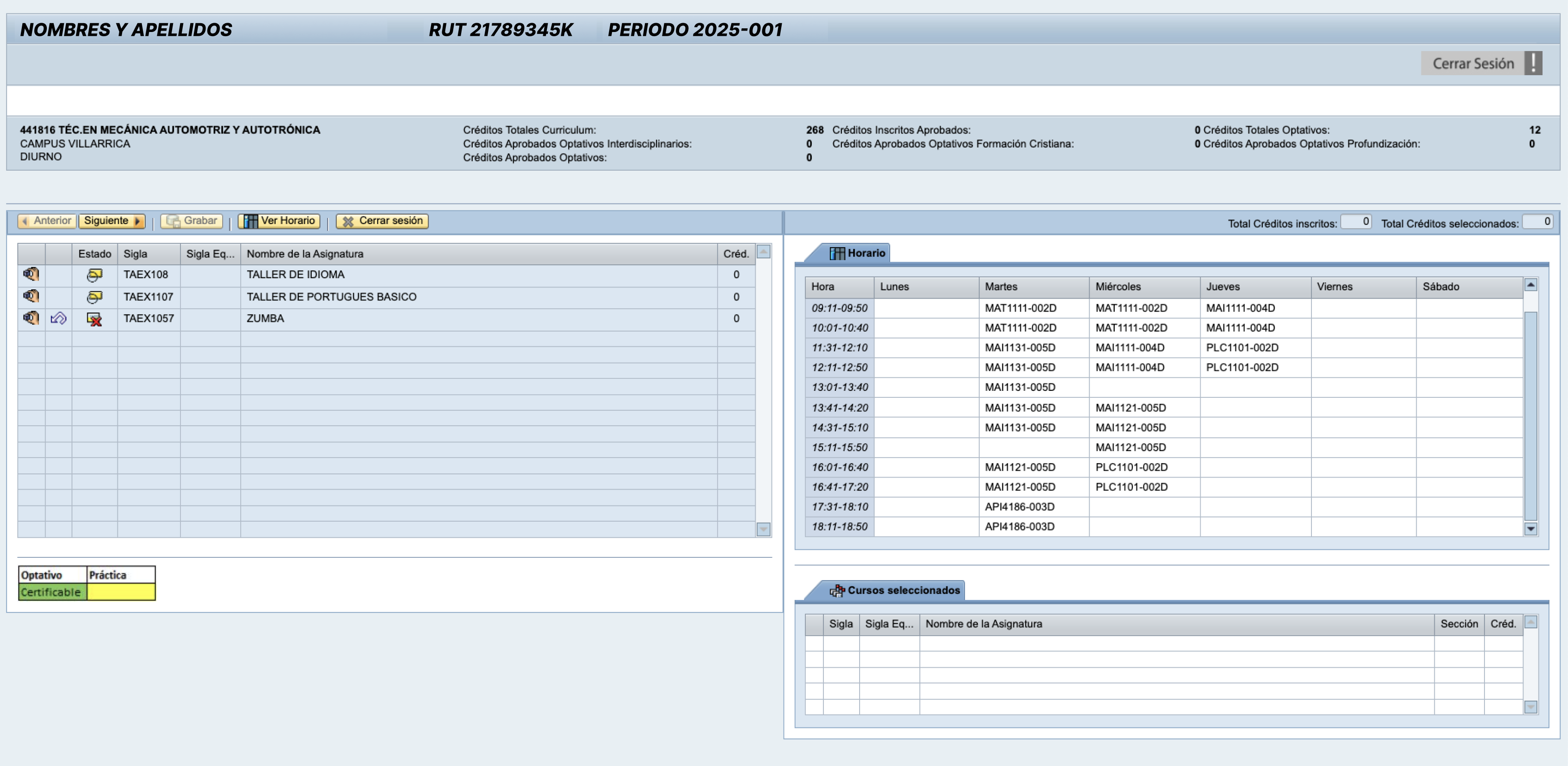Open Ver Horario
Viewport: 1568px width, 766px height.
(279, 221)
